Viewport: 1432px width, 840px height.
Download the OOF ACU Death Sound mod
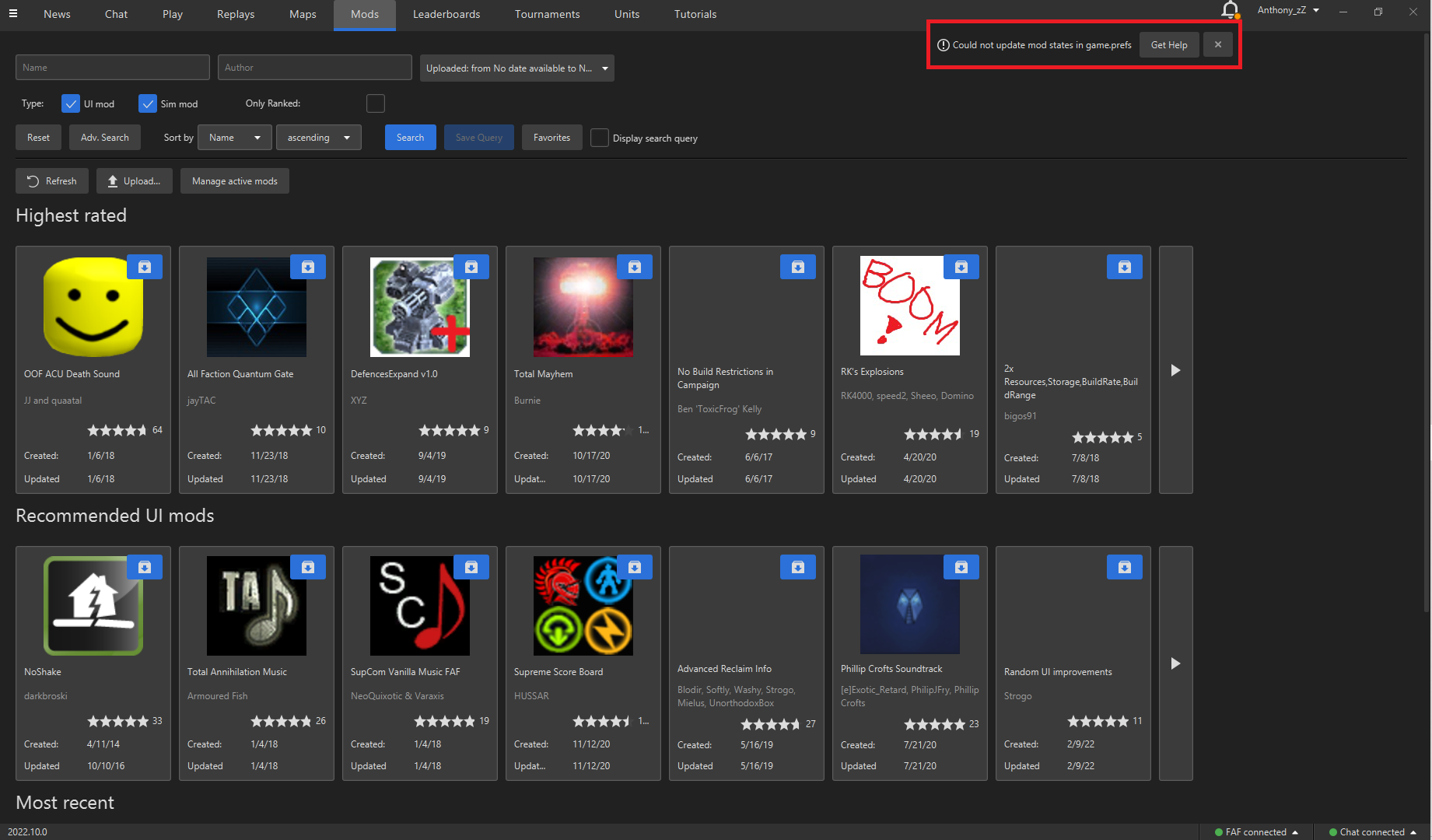coord(145,267)
